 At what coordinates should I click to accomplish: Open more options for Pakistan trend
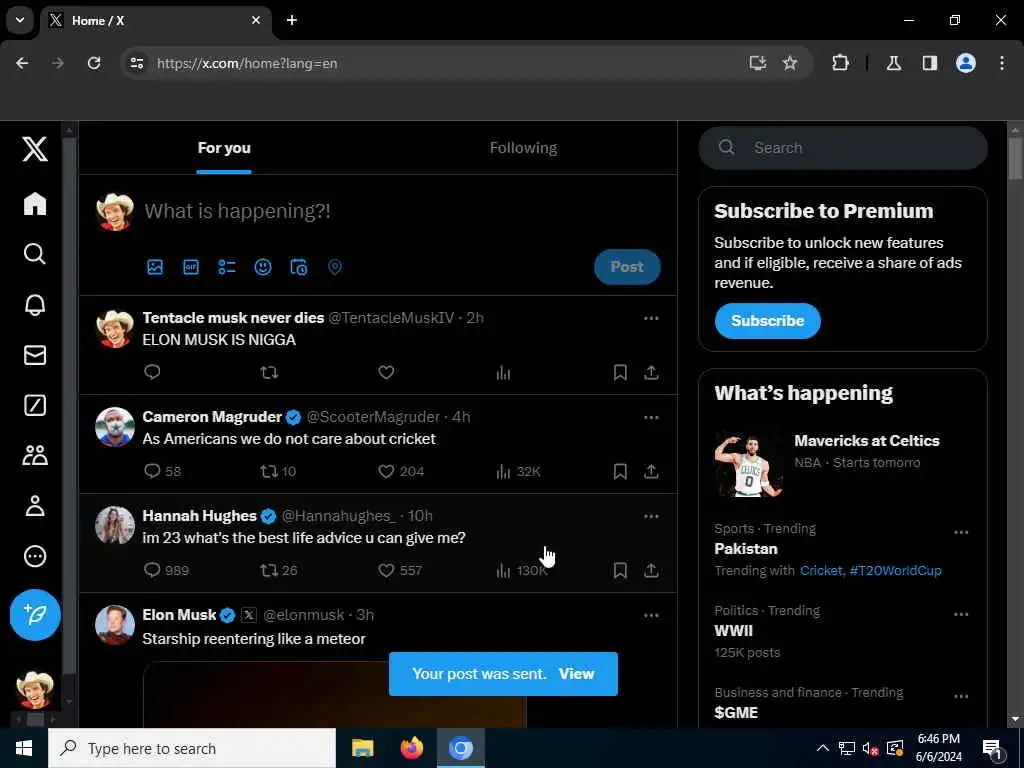(961, 532)
